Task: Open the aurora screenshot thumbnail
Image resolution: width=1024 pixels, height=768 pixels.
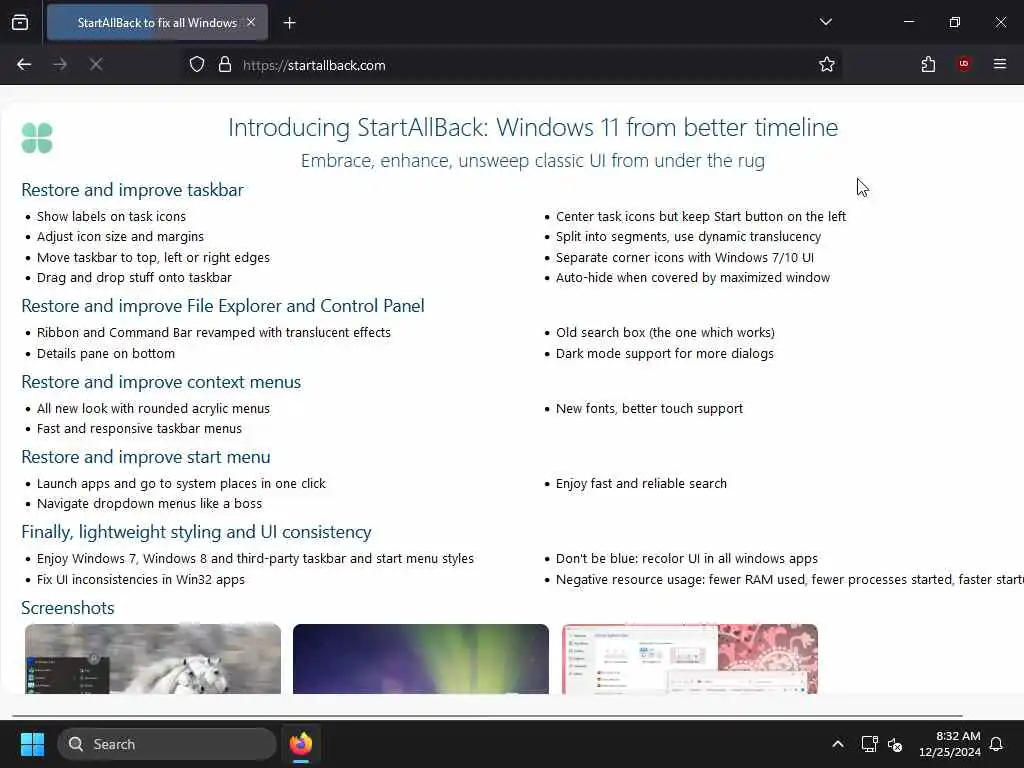Action: [421, 658]
